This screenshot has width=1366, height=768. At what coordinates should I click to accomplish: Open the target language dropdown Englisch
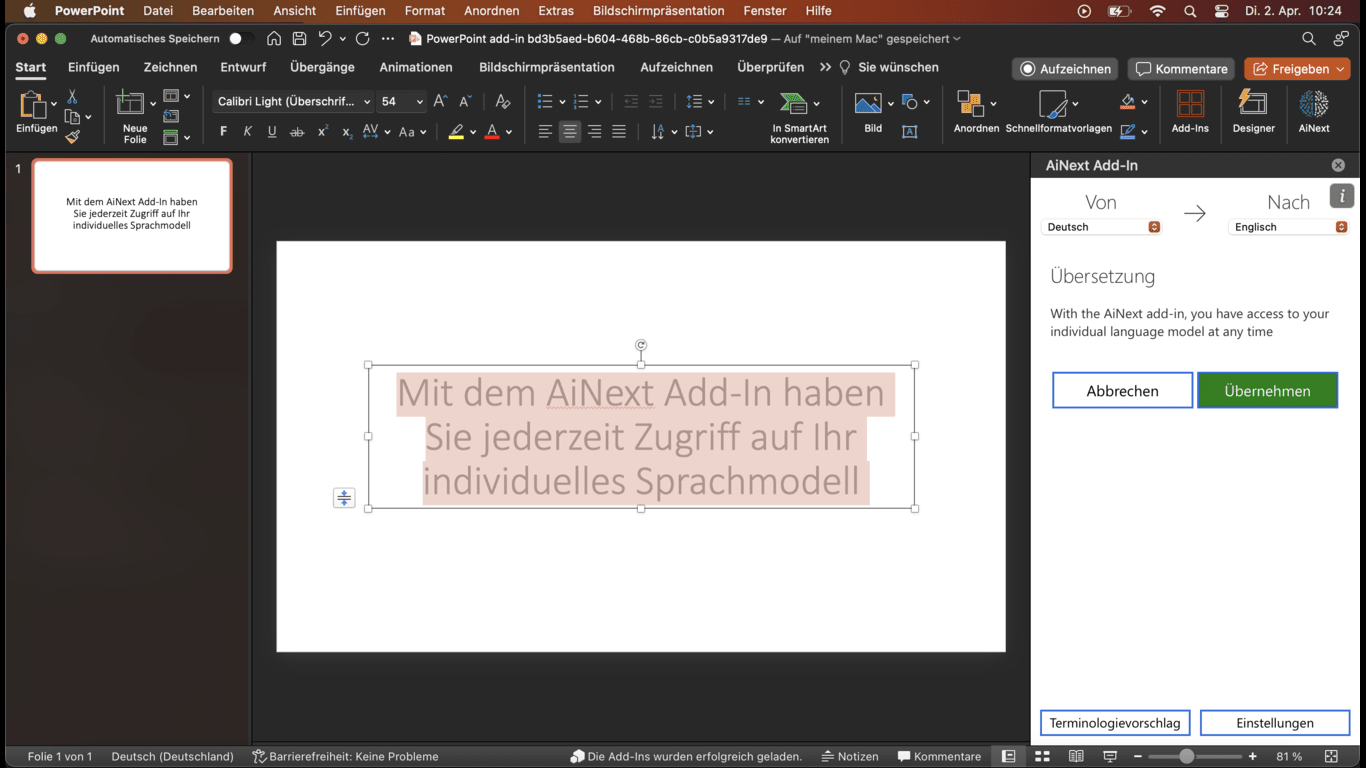pos(1288,227)
